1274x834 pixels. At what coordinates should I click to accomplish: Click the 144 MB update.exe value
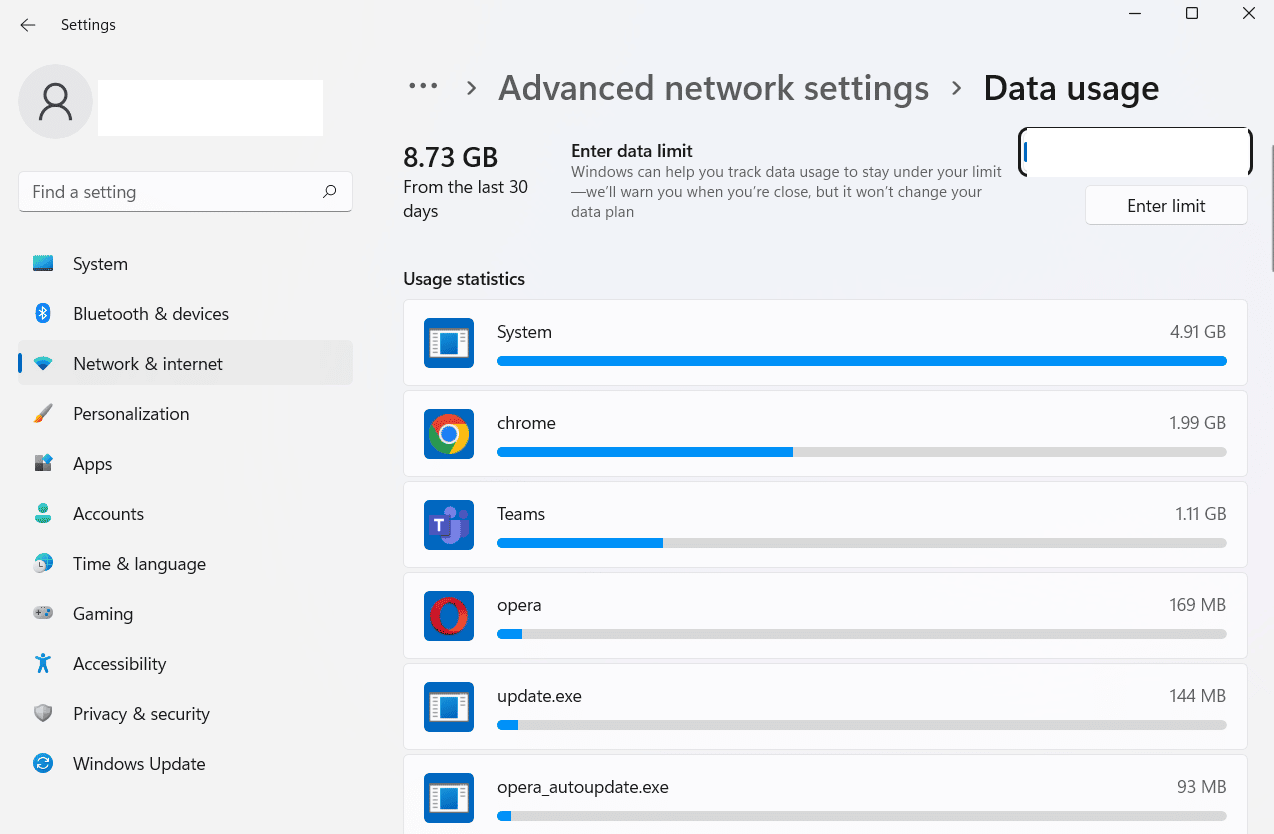point(1198,696)
